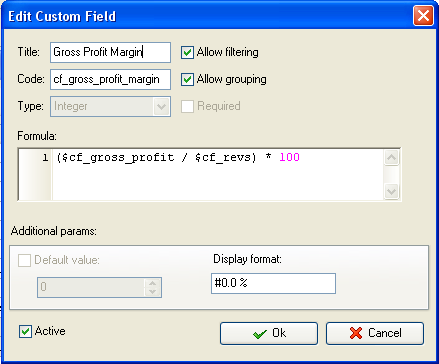Viewport: 439px width, 364px height.
Task: Click the formula scrollbar up arrow
Action: point(391,158)
